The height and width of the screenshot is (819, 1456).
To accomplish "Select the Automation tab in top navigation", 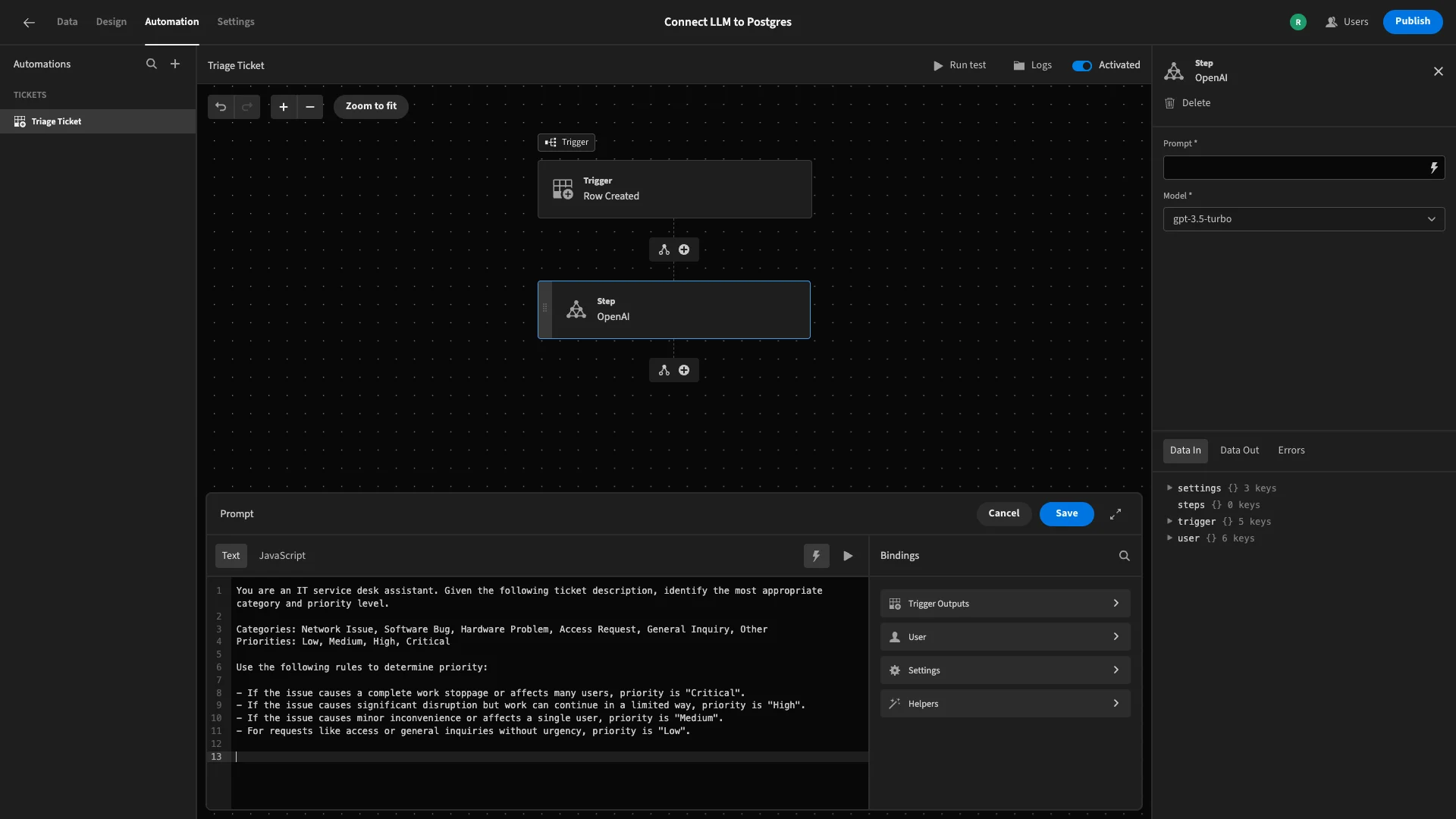I will tap(172, 22).
